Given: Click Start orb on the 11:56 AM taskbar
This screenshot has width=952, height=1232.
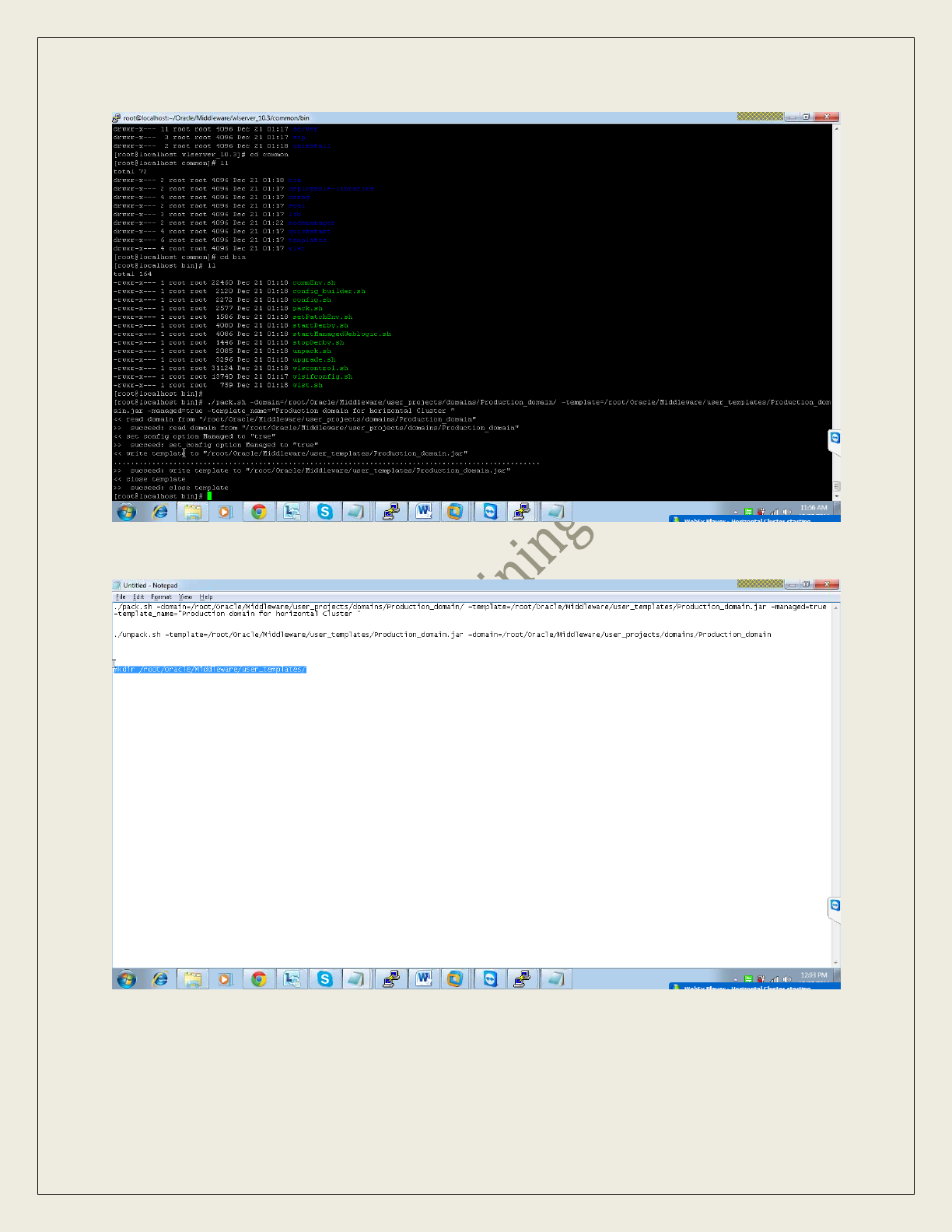Looking at the screenshot, I should point(126,511).
